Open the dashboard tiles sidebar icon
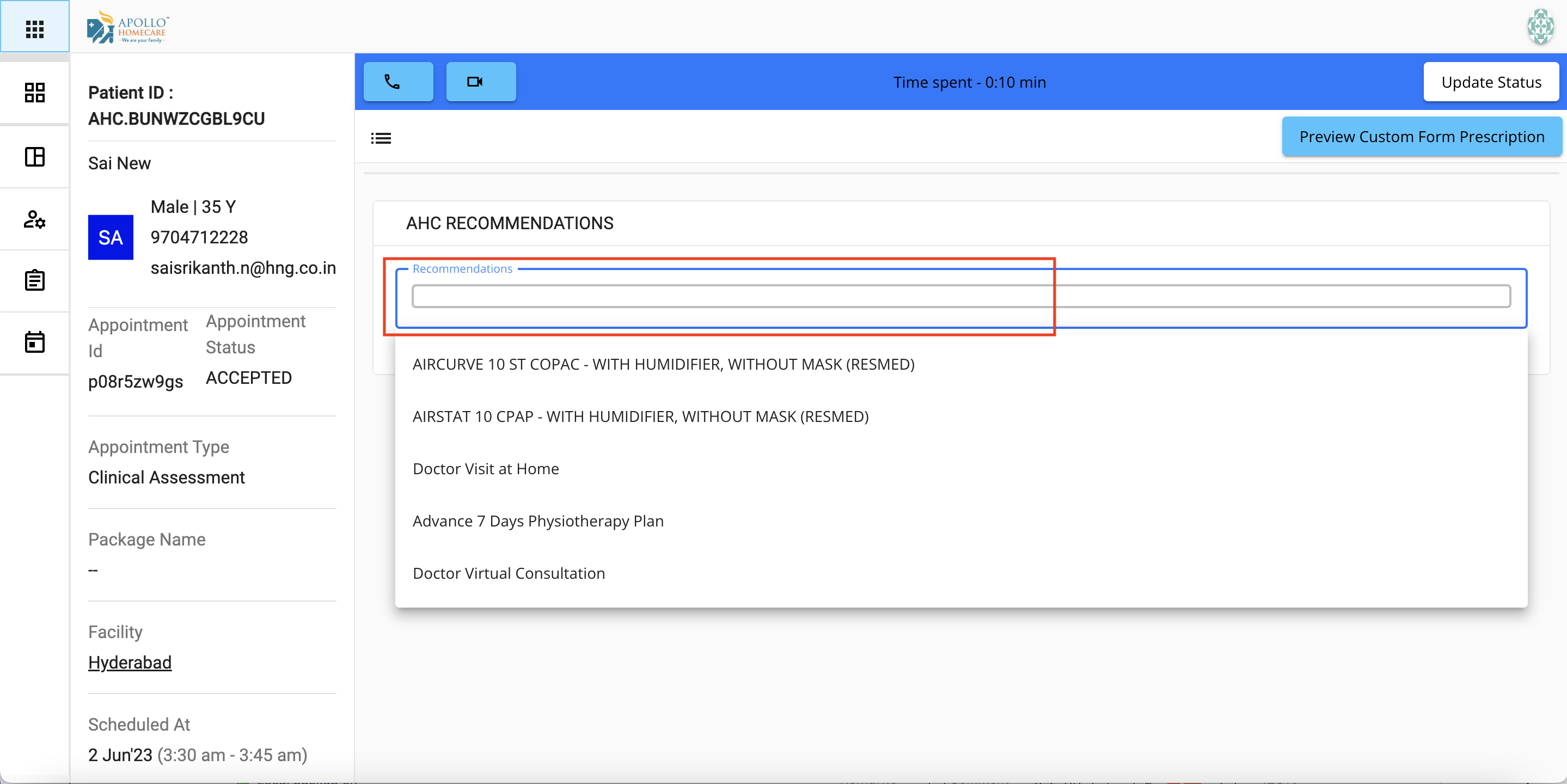This screenshot has width=1567, height=784. tap(35, 93)
